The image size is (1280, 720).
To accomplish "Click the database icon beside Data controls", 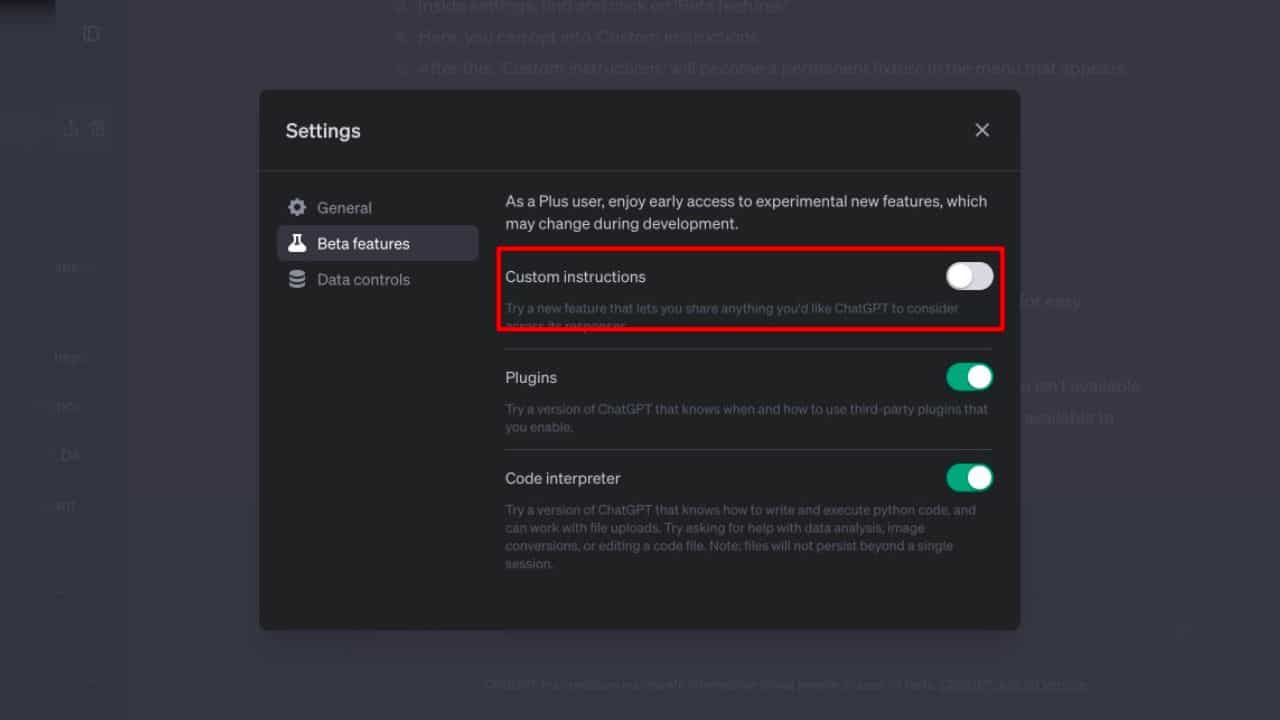I will tap(298, 279).
